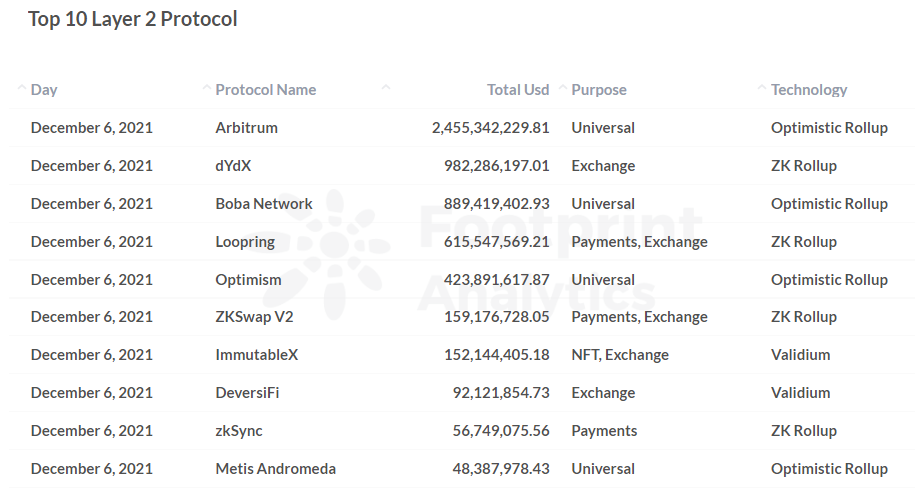This screenshot has width=915, height=504.
Task: Click the Top 10 Layer 2 Protocol title
Action: click(x=132, y=19)
